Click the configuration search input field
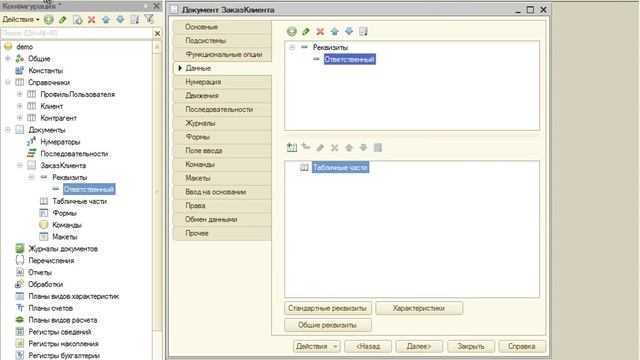 [77, 33]
